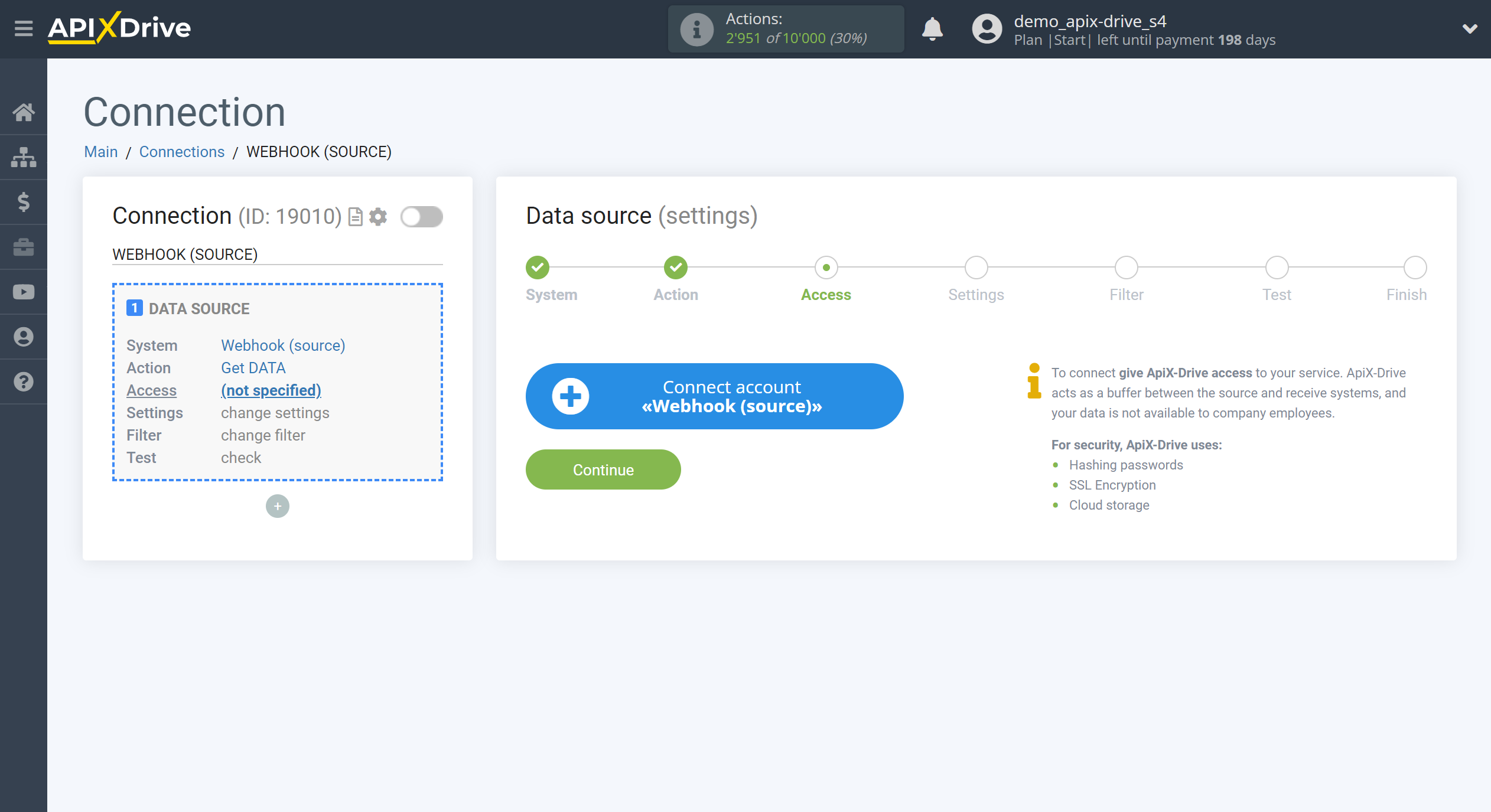Select the Access step
Viewport: 1491px width, 812px height.
(826, 268)
